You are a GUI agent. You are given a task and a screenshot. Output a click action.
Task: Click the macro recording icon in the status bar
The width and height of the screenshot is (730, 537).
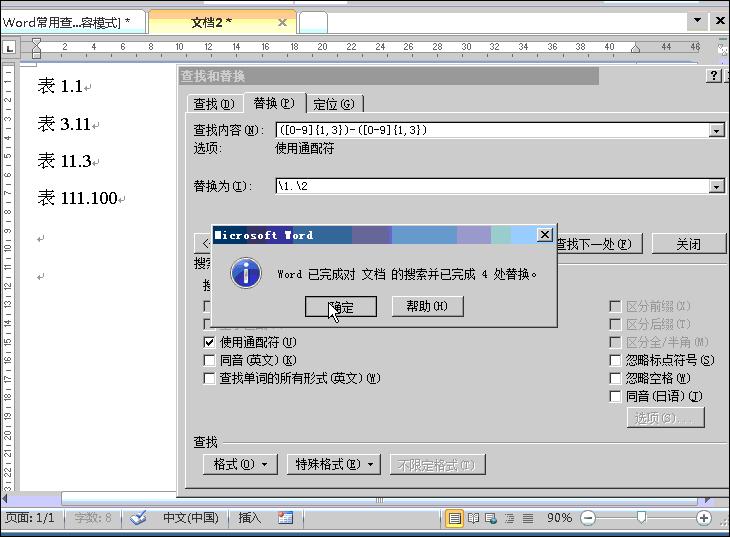pos(285,517)
